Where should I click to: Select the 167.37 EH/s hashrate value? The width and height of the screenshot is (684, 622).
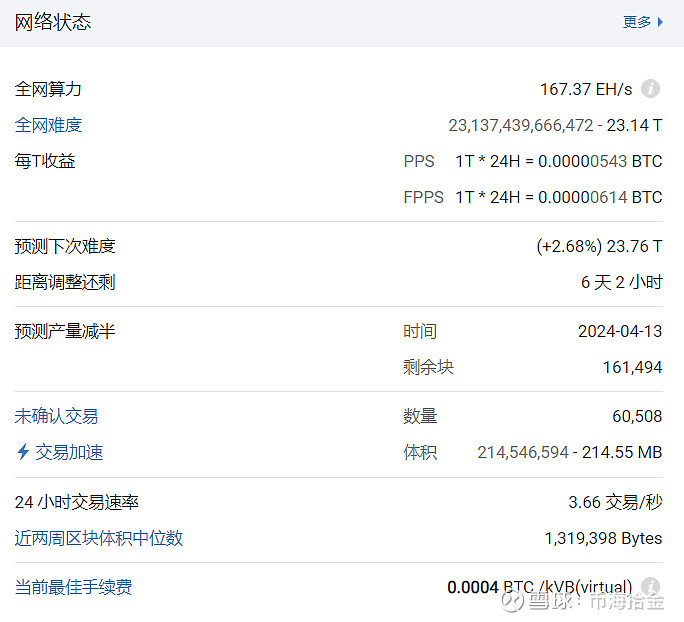point(586,89)
